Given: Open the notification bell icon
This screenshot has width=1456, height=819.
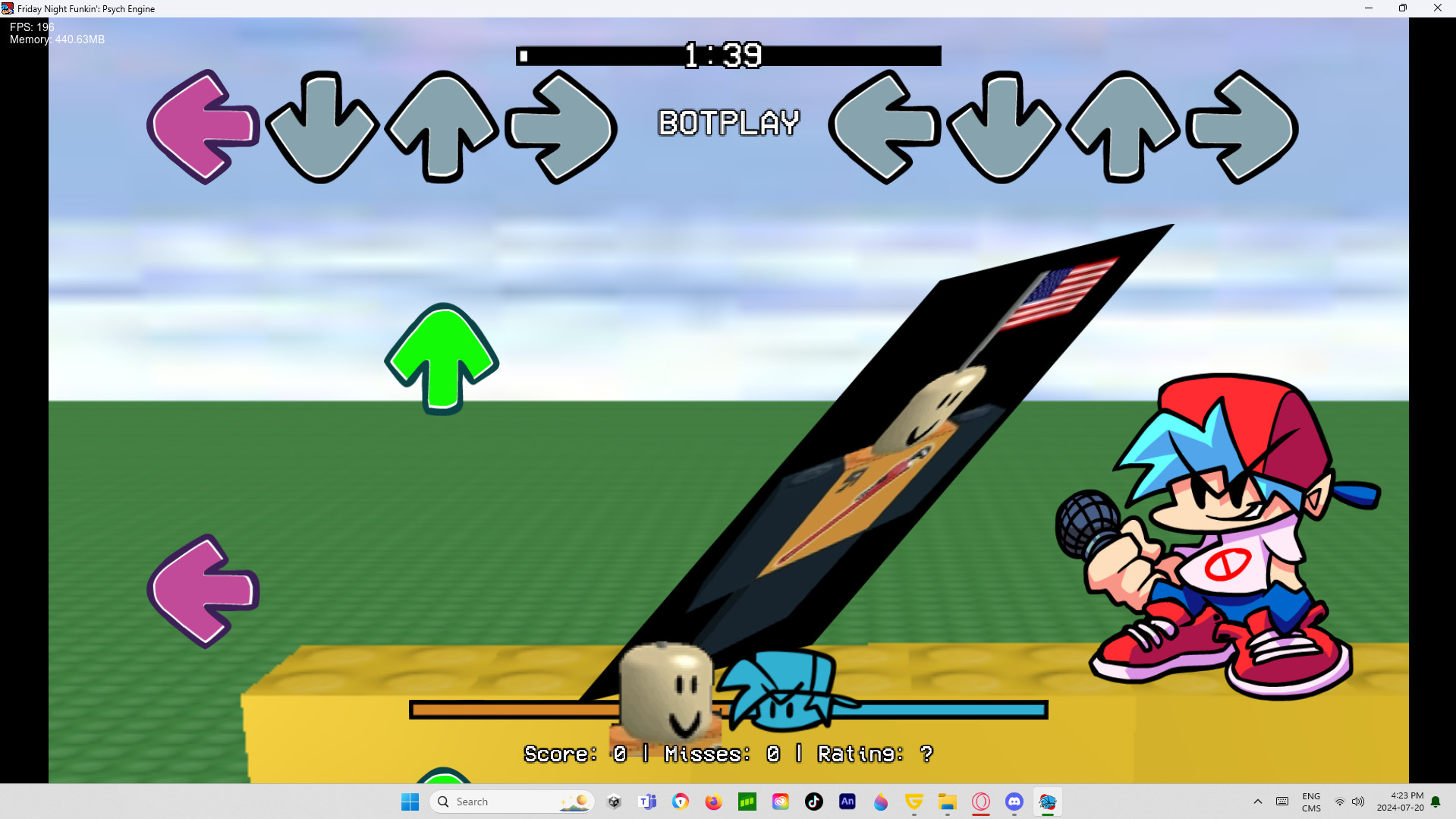Looking at the screenshot, I should (1436, 802).
